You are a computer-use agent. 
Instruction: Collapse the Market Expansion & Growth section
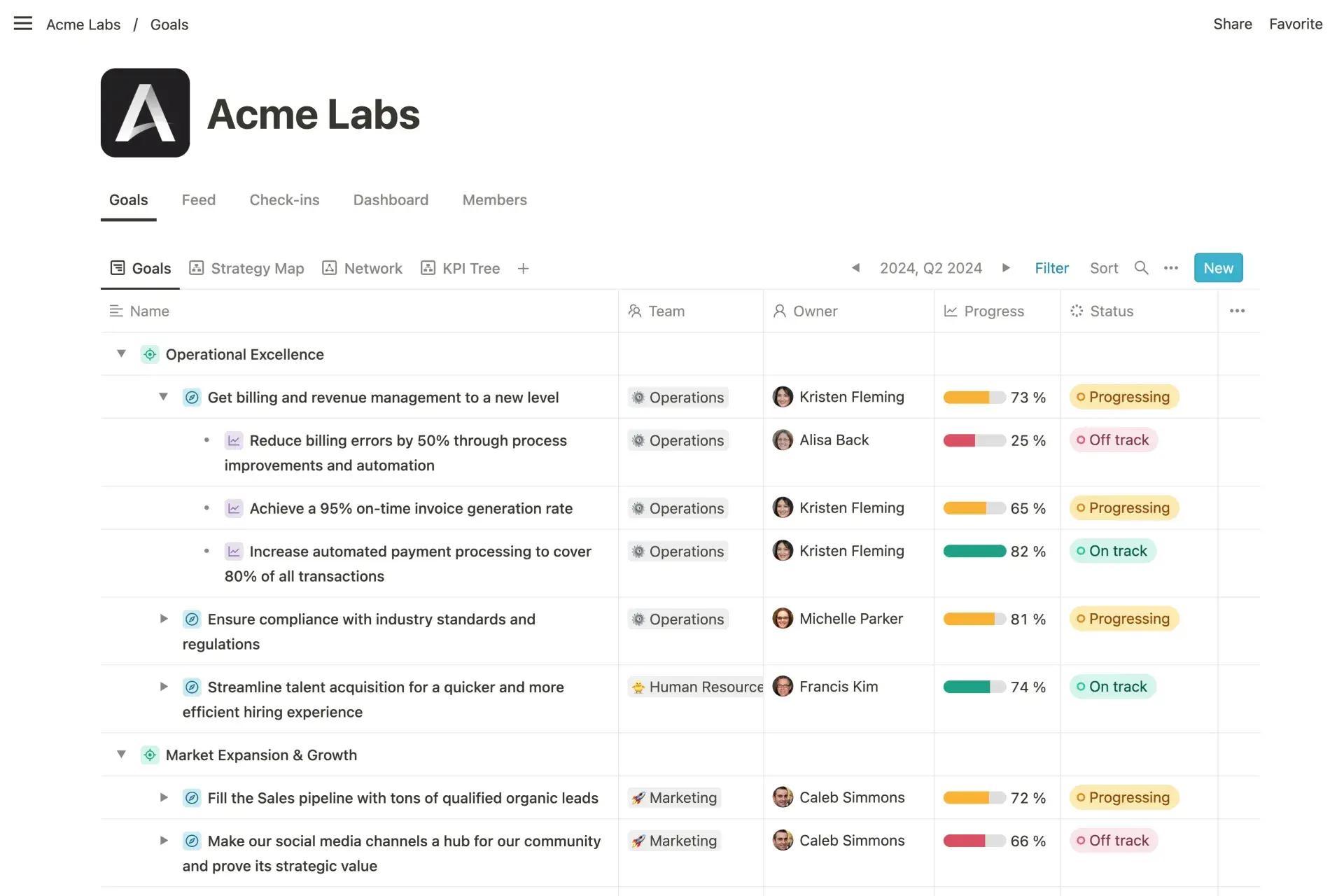(x=120, y=755)
